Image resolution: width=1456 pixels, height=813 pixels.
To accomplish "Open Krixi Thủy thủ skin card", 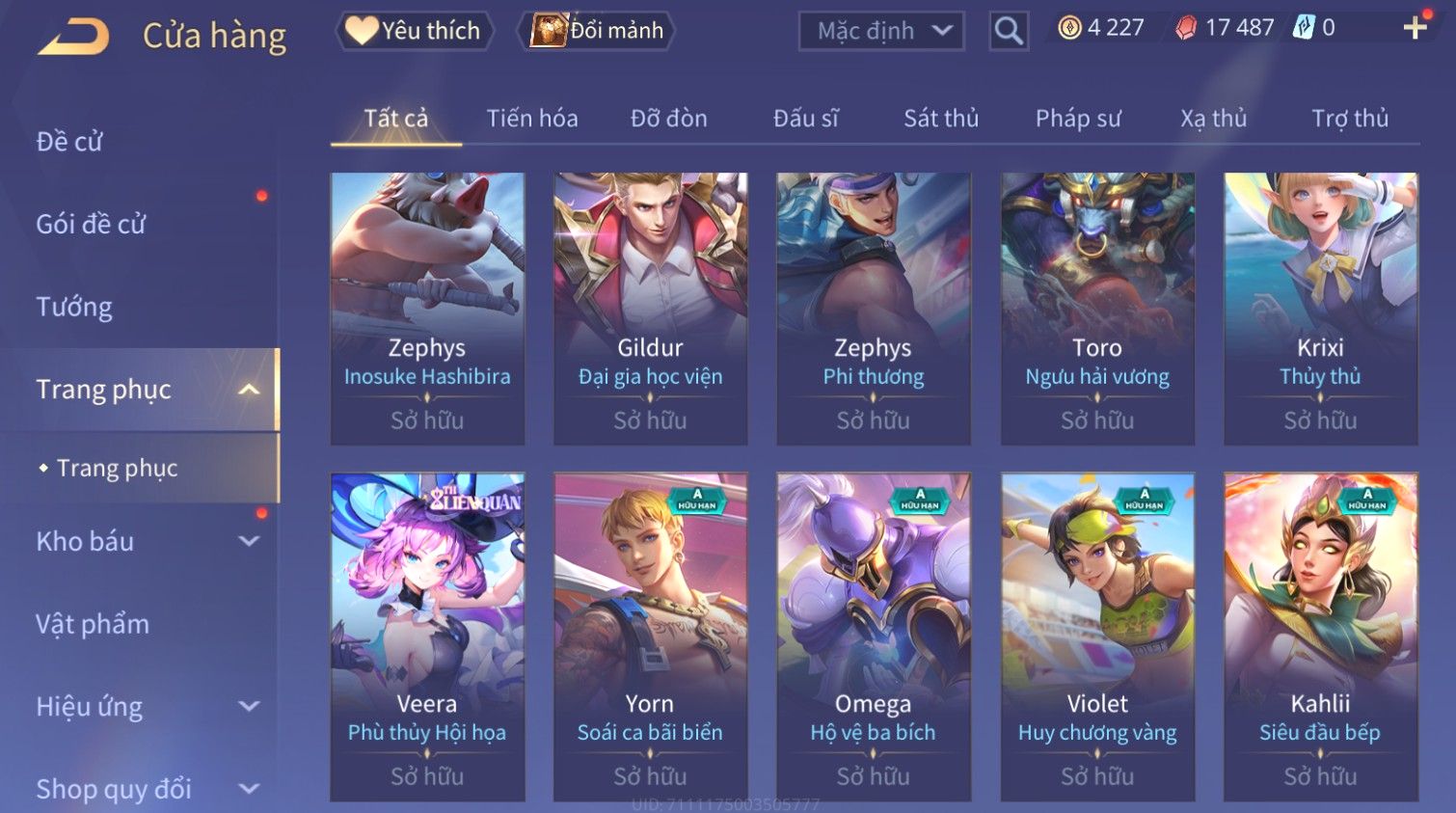I will tap(1320, 309).
